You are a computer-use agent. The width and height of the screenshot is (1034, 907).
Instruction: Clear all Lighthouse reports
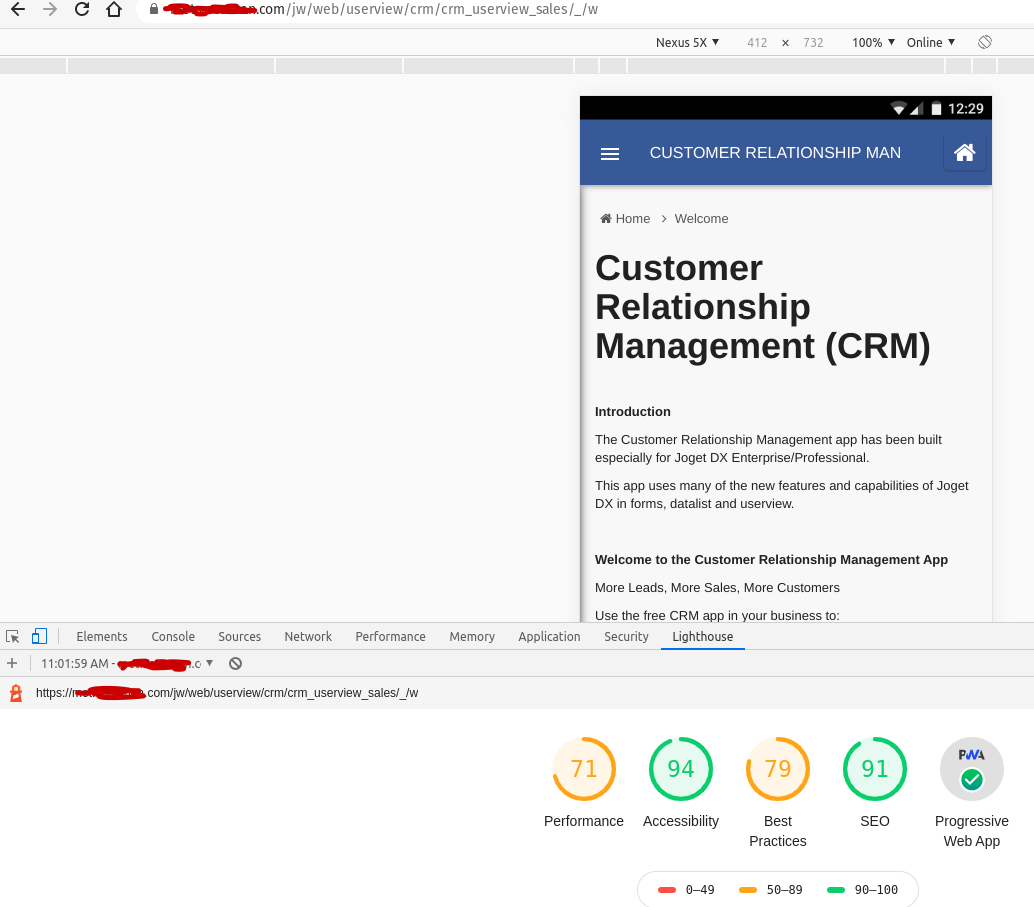click(235, 664)
